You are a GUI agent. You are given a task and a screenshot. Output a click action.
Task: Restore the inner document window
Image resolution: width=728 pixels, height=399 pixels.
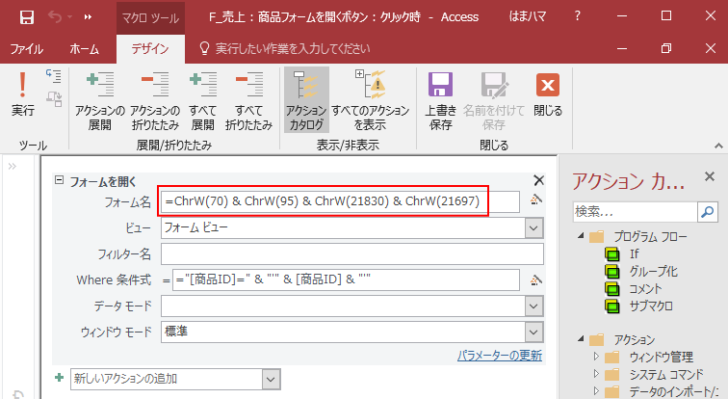click(666, 48)
